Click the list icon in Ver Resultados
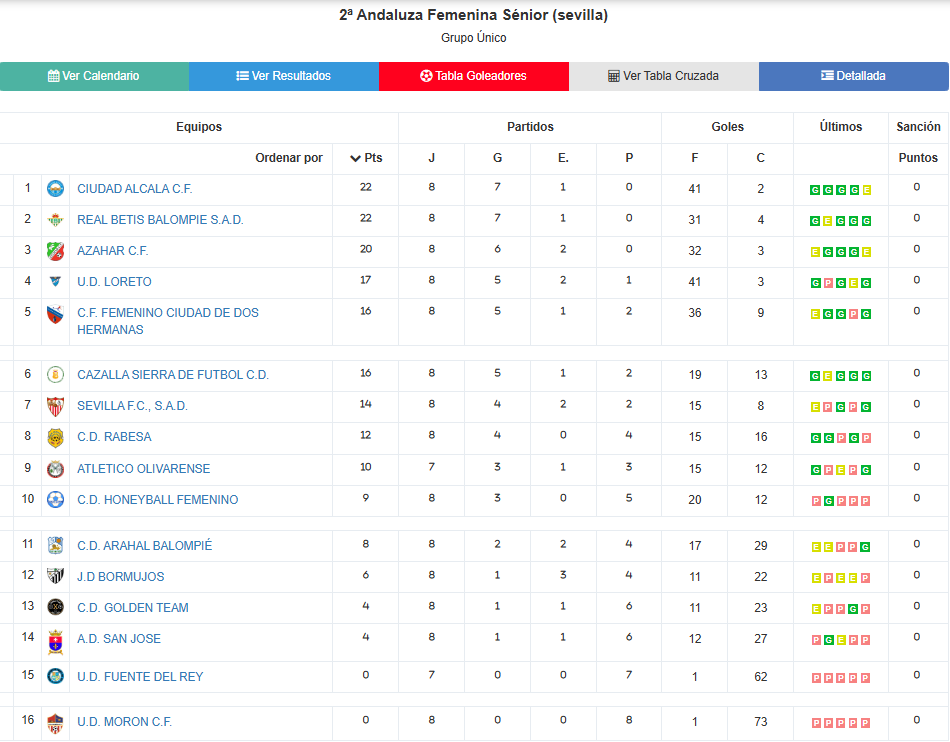The image size is (950, 742). tap(242, 76)
